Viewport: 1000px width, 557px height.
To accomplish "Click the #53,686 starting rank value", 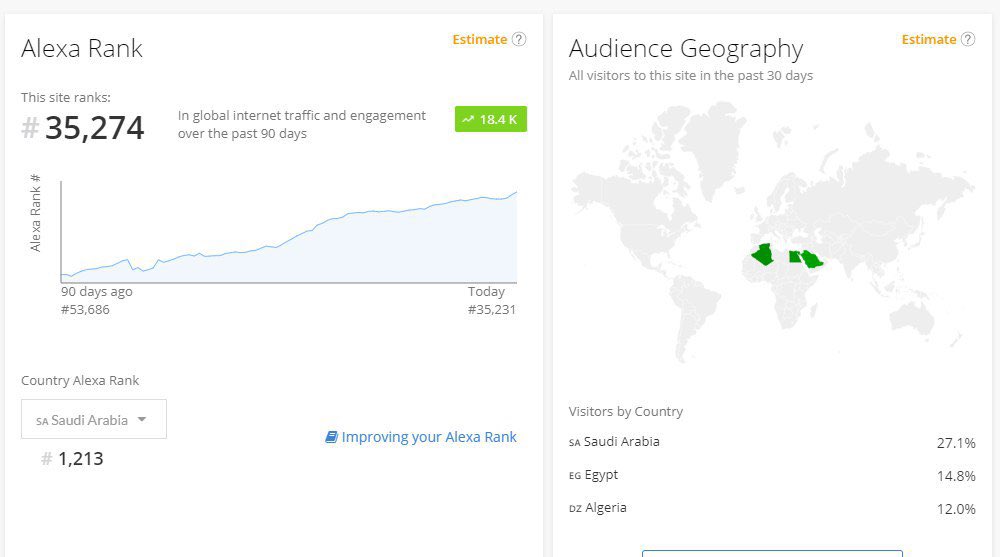I will pos(85,309).
